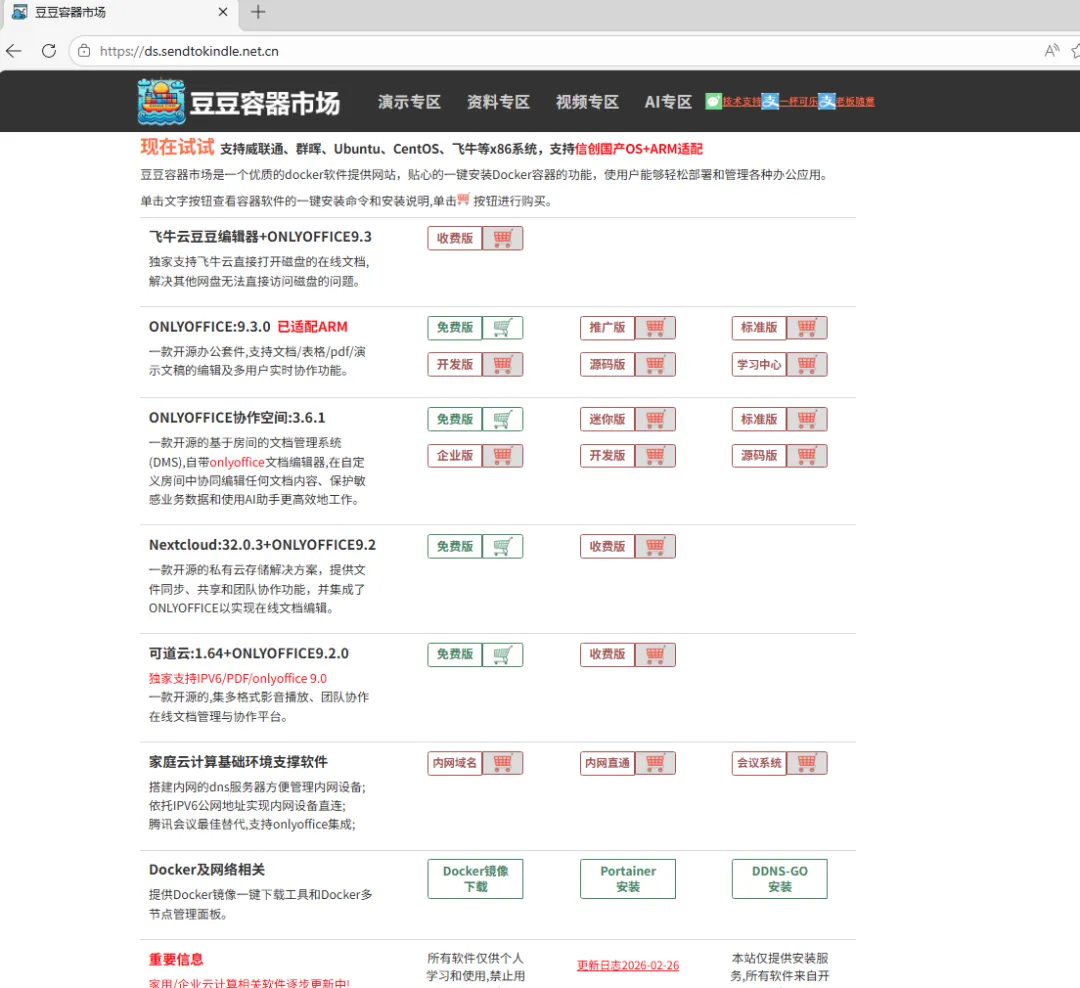
Task: Click cart icon beside 飞牛云豆豆编辑器 收费版
Action: [x=502, y=238]
